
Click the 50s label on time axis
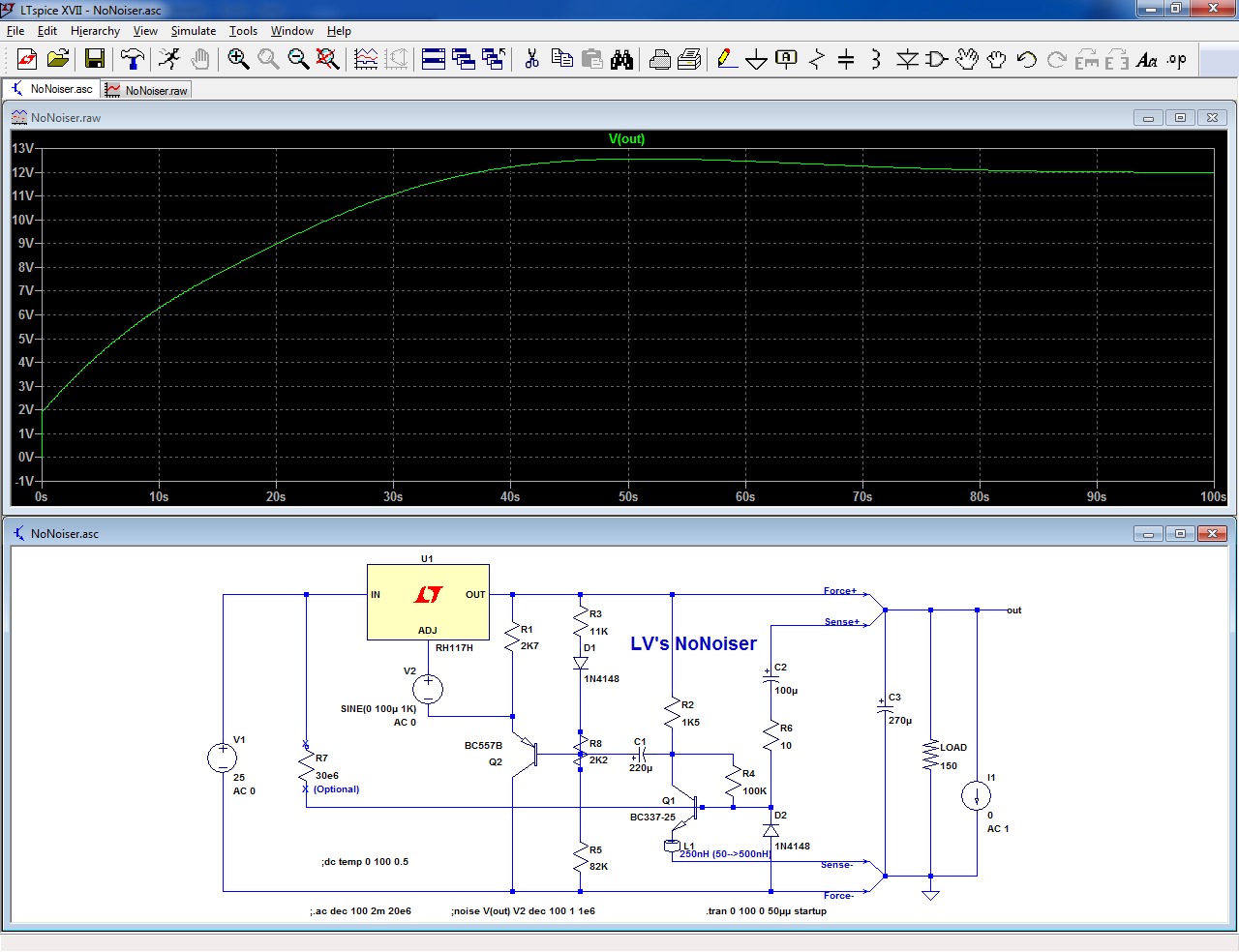tap(628, 496)
